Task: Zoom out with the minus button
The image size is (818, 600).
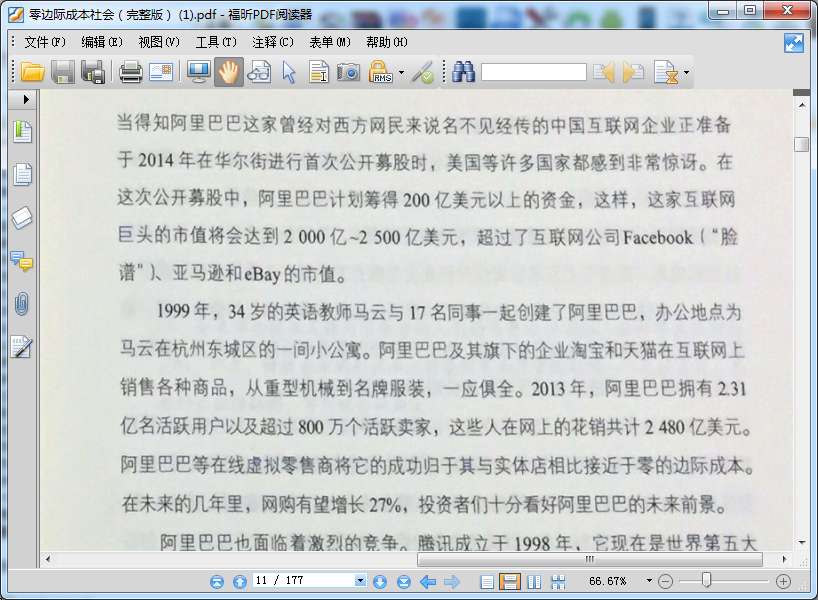Action: coord(665,581)
